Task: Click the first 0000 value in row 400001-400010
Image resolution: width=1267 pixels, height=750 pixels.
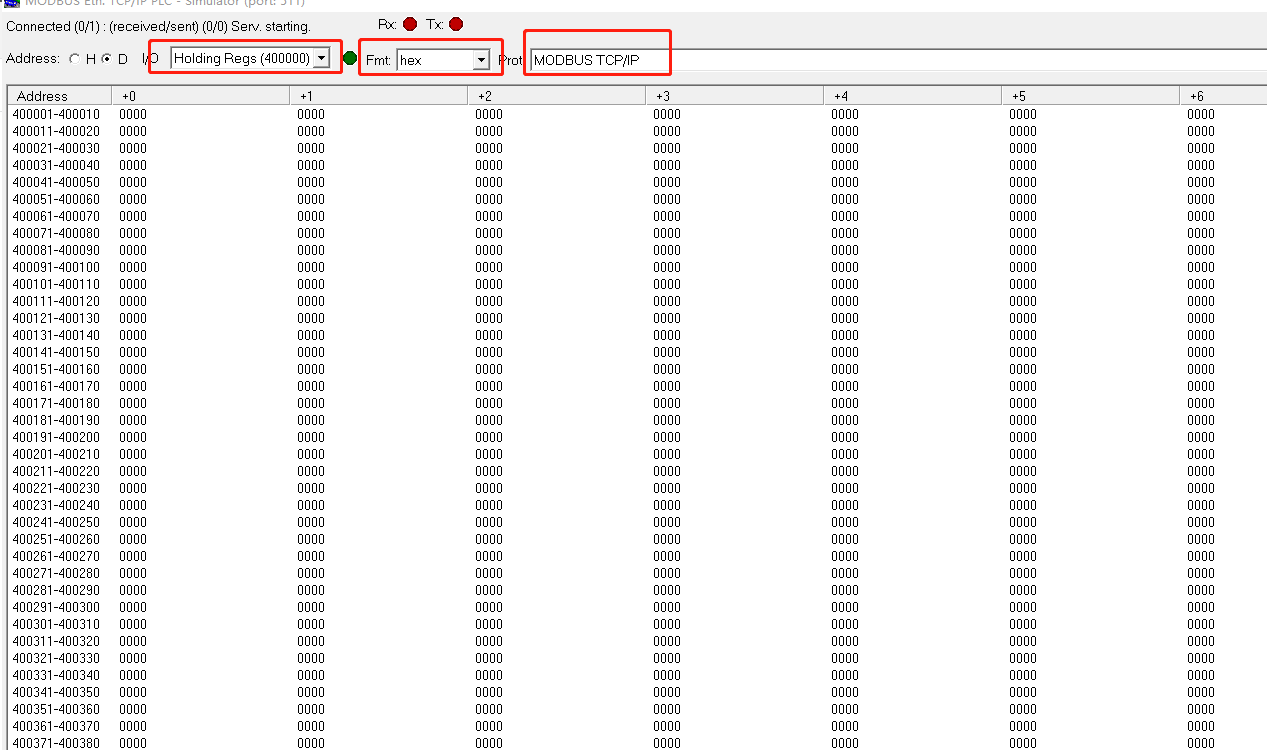Action: pyautogui.click(x=133, y=114)
